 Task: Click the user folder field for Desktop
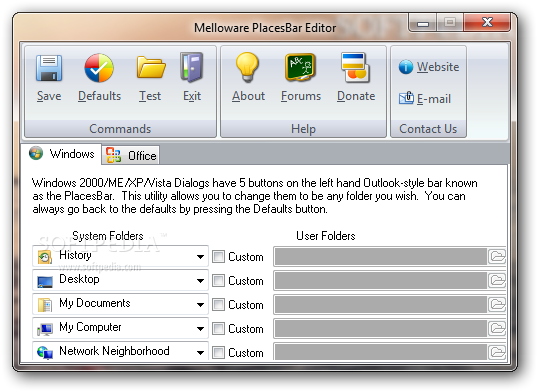point(381,281)
